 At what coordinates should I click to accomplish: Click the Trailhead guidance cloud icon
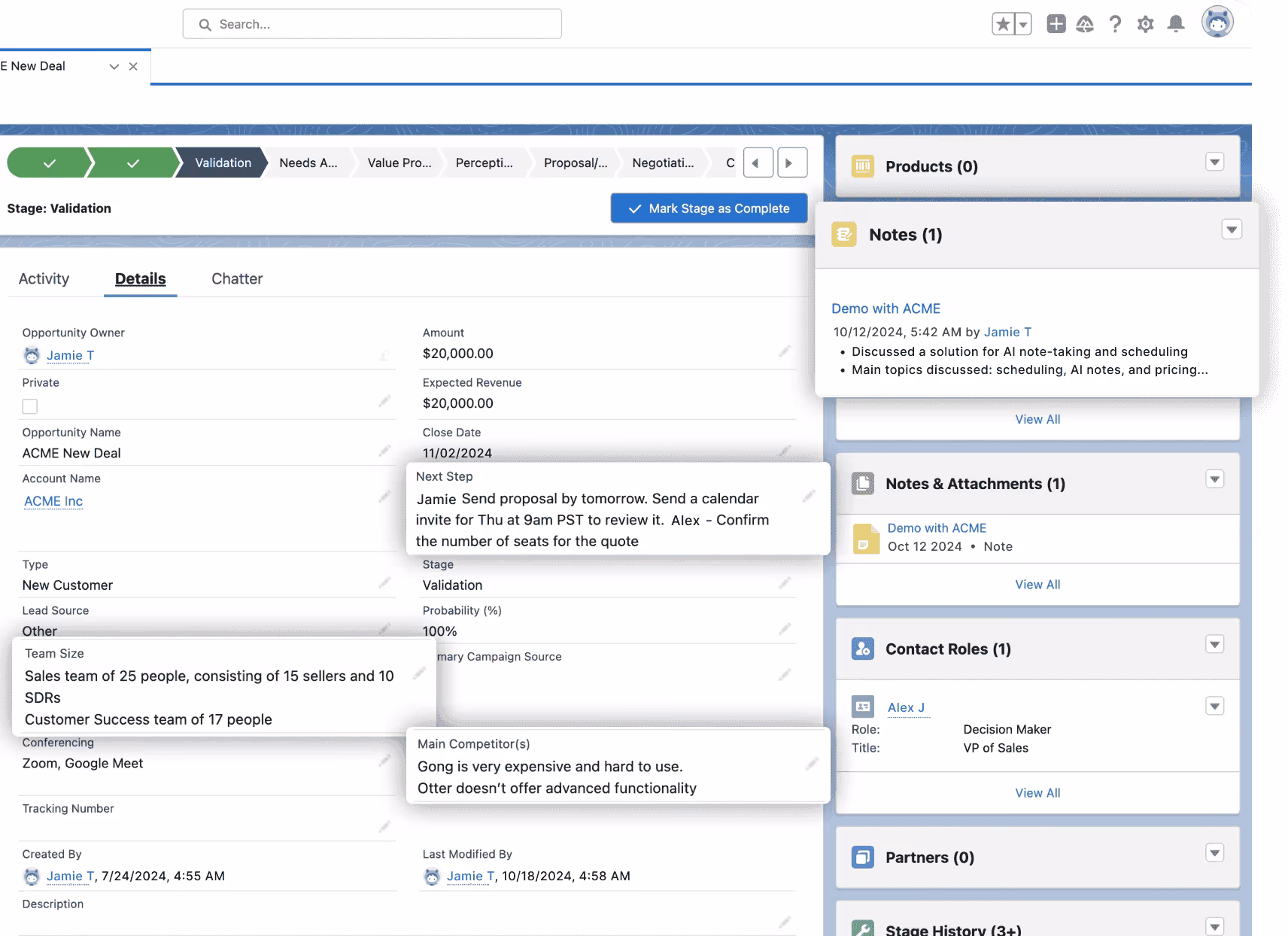tap(1085, 24)
